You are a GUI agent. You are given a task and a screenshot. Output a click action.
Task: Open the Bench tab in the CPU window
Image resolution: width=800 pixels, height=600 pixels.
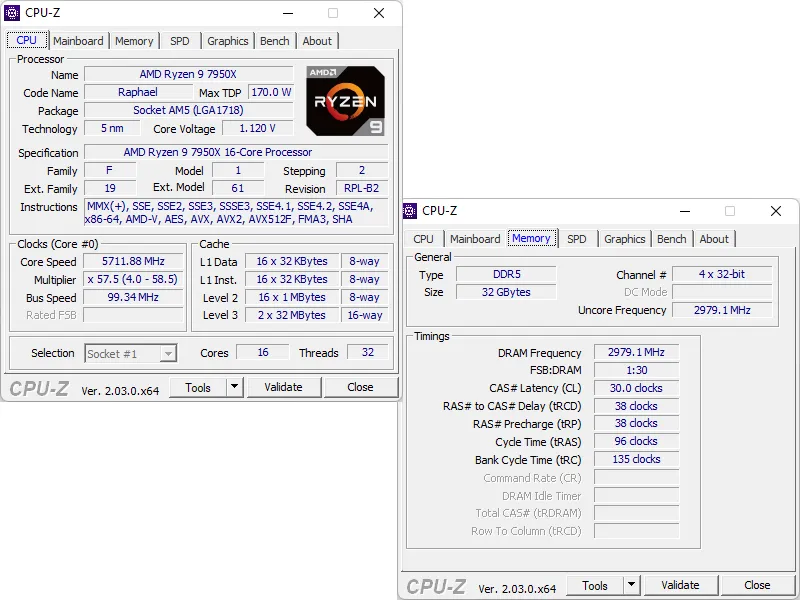[274, 41]
